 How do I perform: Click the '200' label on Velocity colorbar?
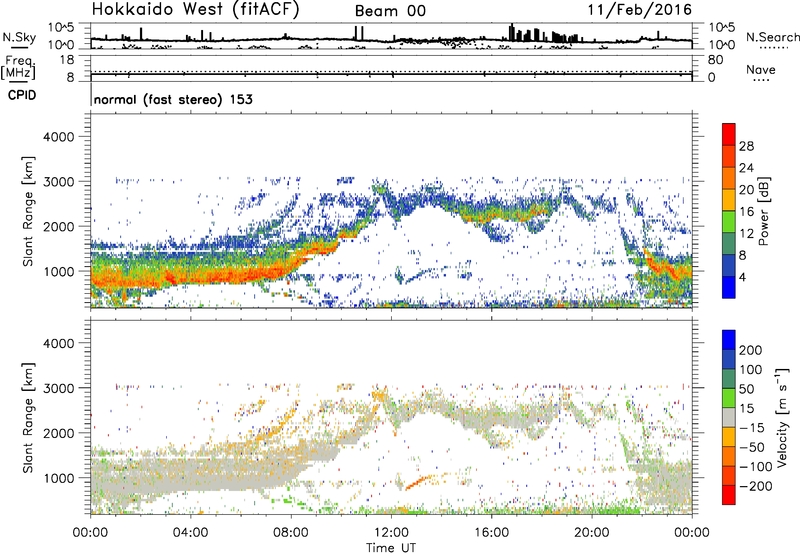751,350
